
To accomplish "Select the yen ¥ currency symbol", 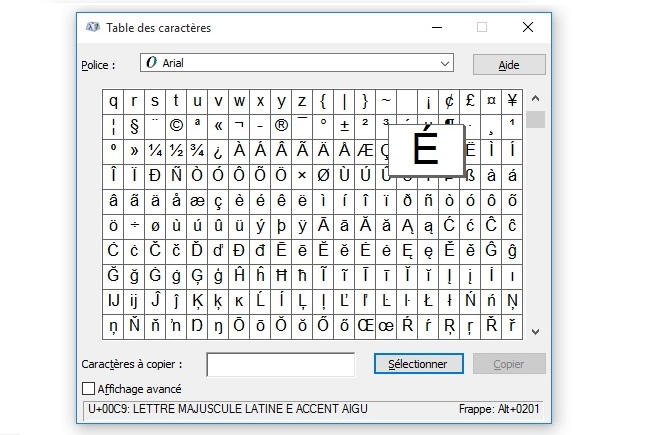I will (x=512, y=101).
